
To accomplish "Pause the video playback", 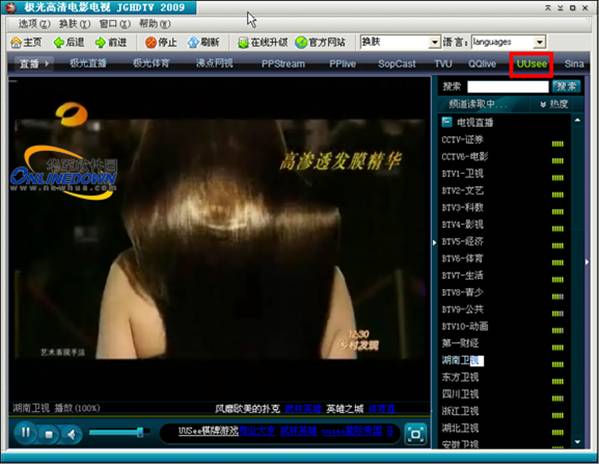I will coord(26,433).
